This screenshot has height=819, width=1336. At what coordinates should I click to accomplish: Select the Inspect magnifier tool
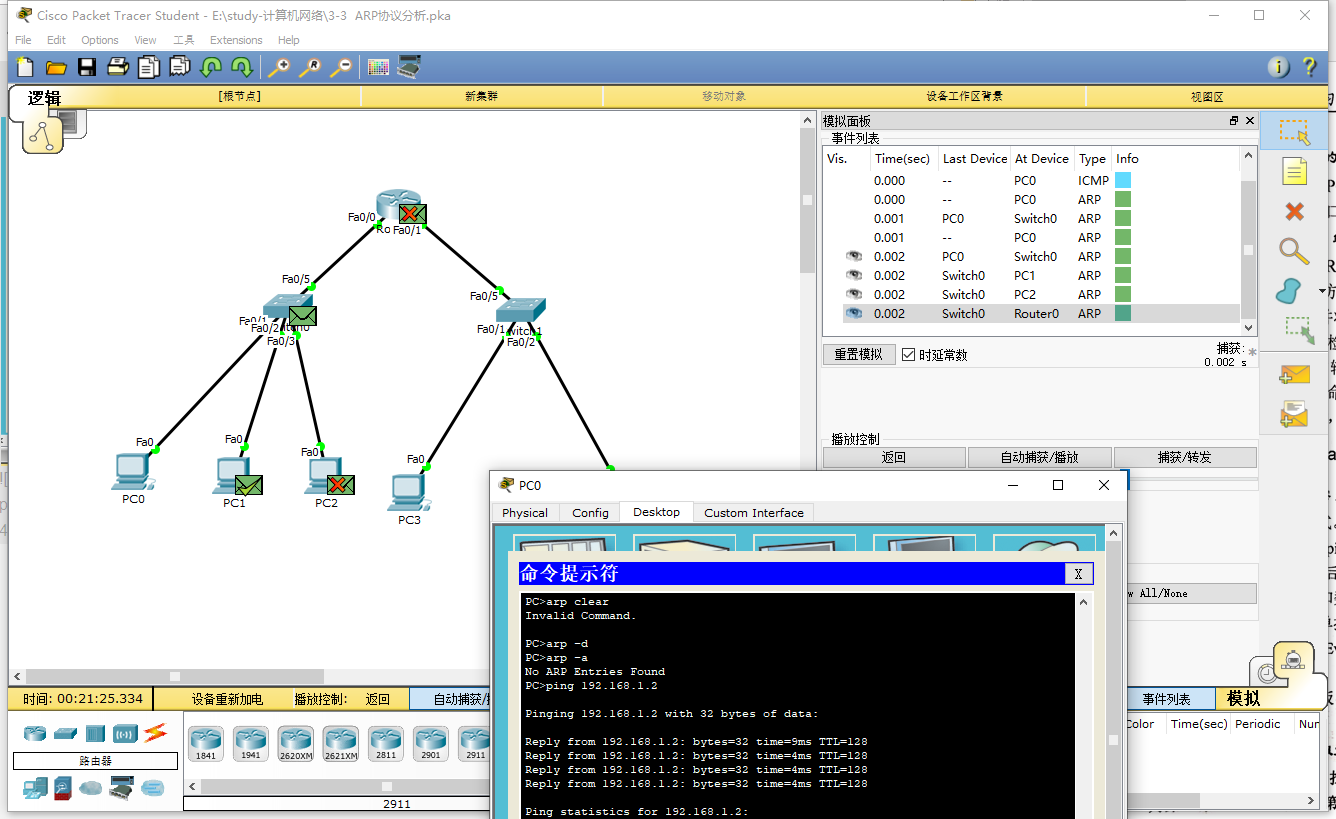click(1294, 250)
